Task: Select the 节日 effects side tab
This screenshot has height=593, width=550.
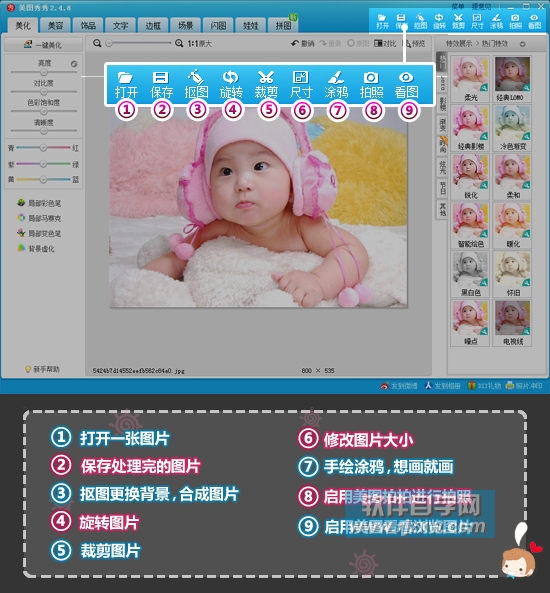Action: [442, 187]
